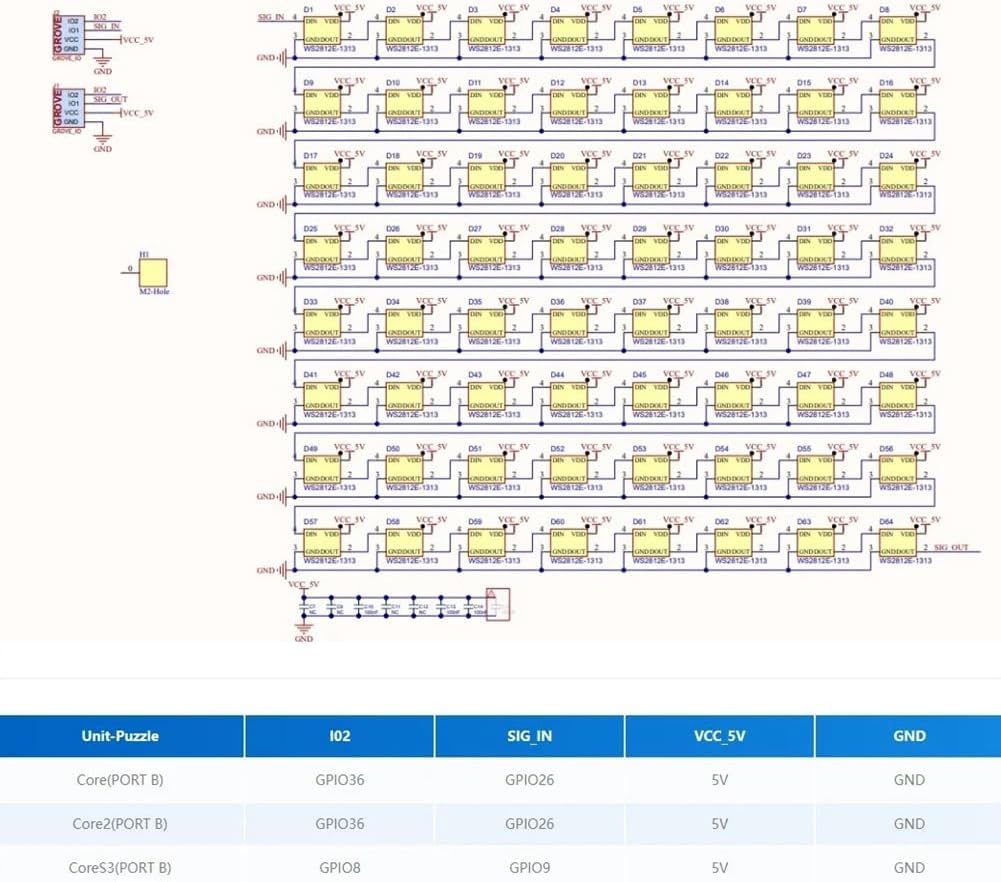The width and height of the screenshot is (1001, 882).
Task: Click the VCC_5V column header
Action: [719, 736]
